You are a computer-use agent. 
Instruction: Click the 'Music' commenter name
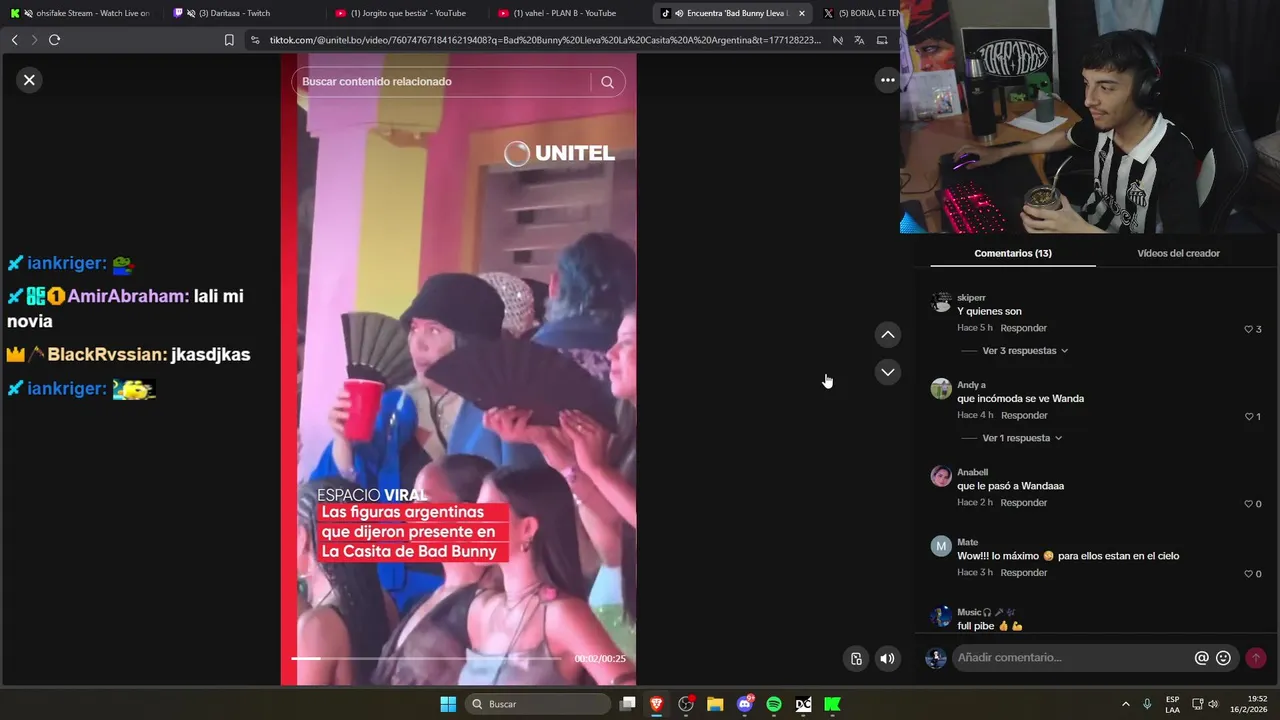(968, 612)
